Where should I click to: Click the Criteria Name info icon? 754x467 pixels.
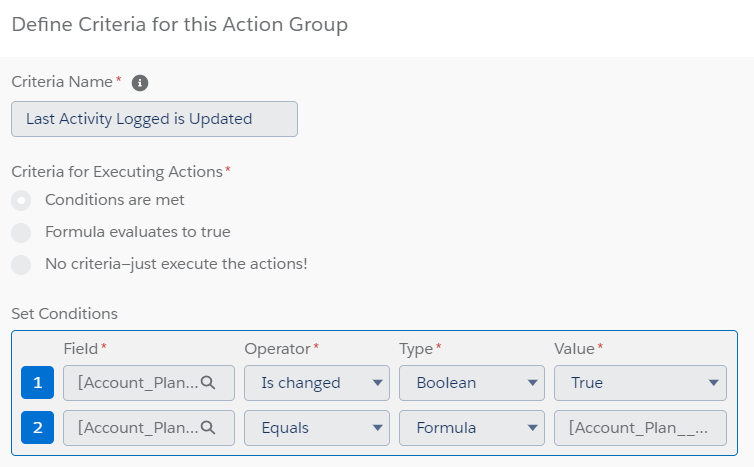point(140,83)
